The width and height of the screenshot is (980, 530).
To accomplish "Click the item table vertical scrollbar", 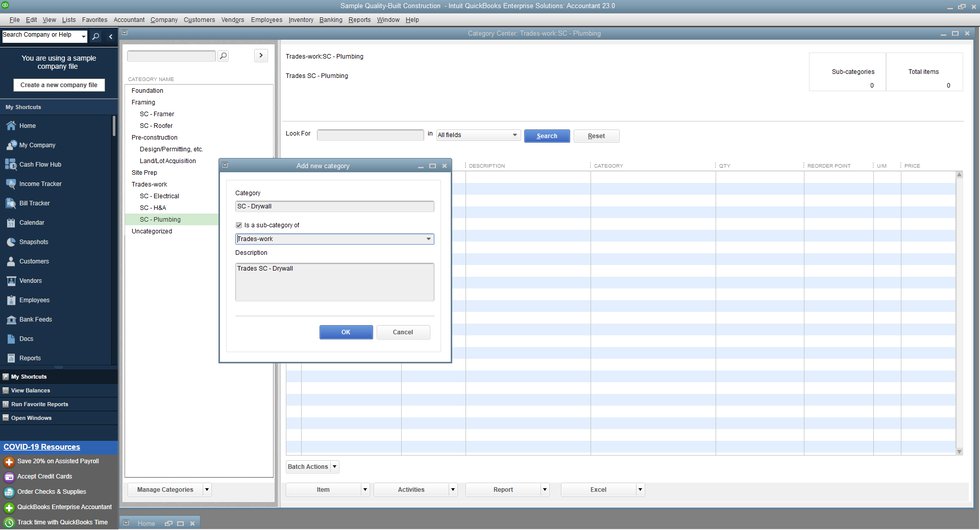I will (959, 312).
